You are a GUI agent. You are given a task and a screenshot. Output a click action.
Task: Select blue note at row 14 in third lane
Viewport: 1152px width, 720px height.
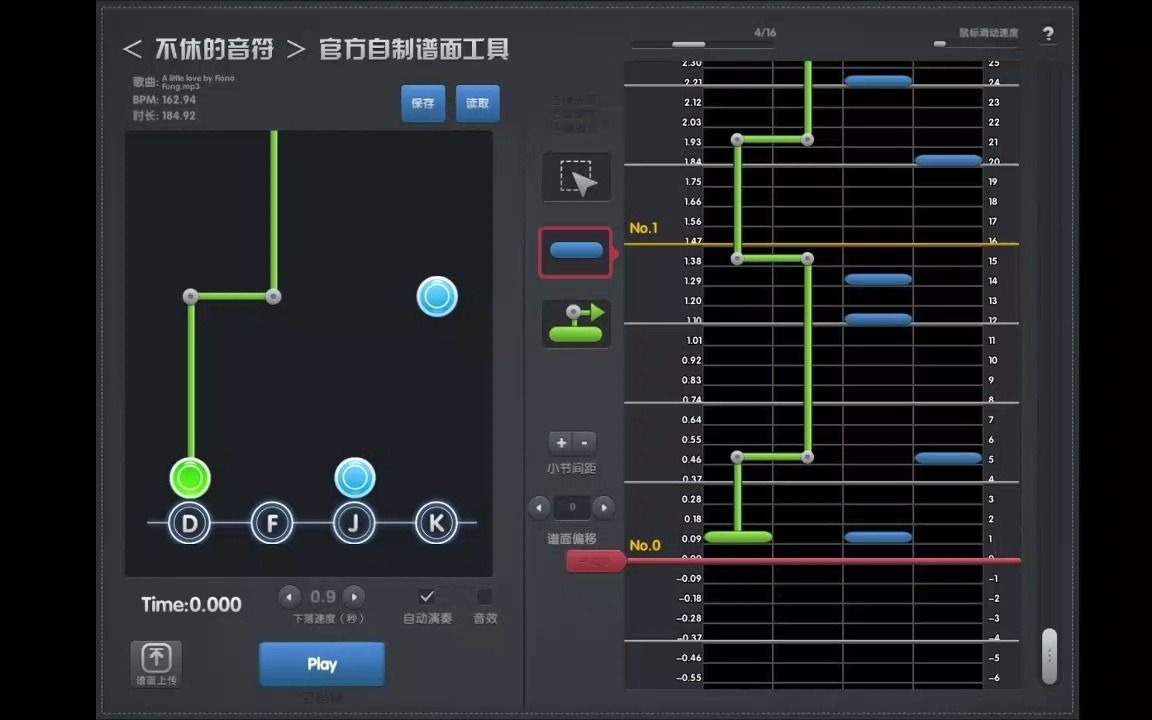point(878,279)
